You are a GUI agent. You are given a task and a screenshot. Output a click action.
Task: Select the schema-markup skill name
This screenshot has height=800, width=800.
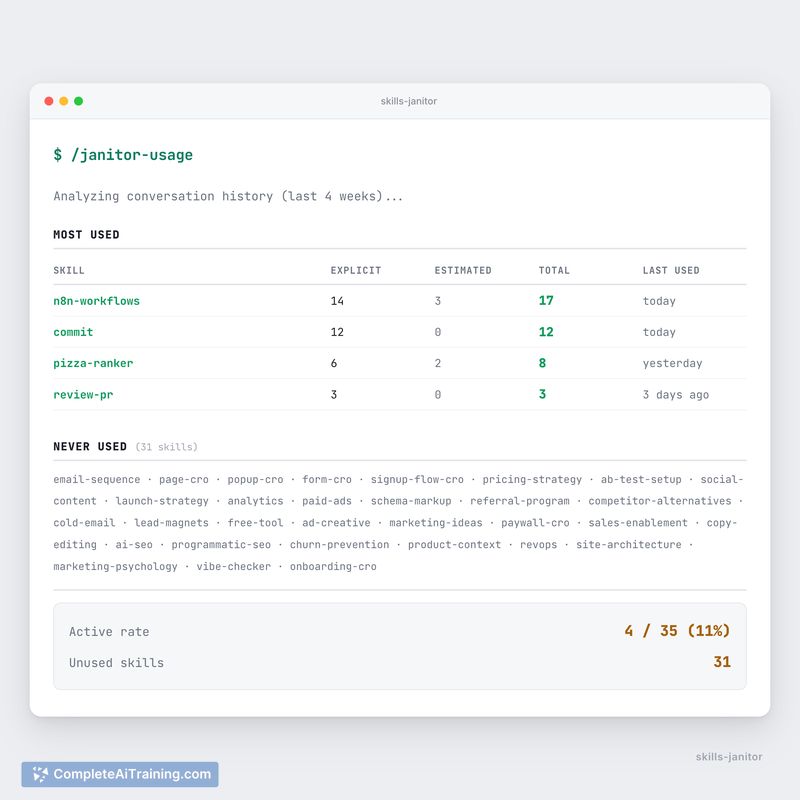point(411,501)
